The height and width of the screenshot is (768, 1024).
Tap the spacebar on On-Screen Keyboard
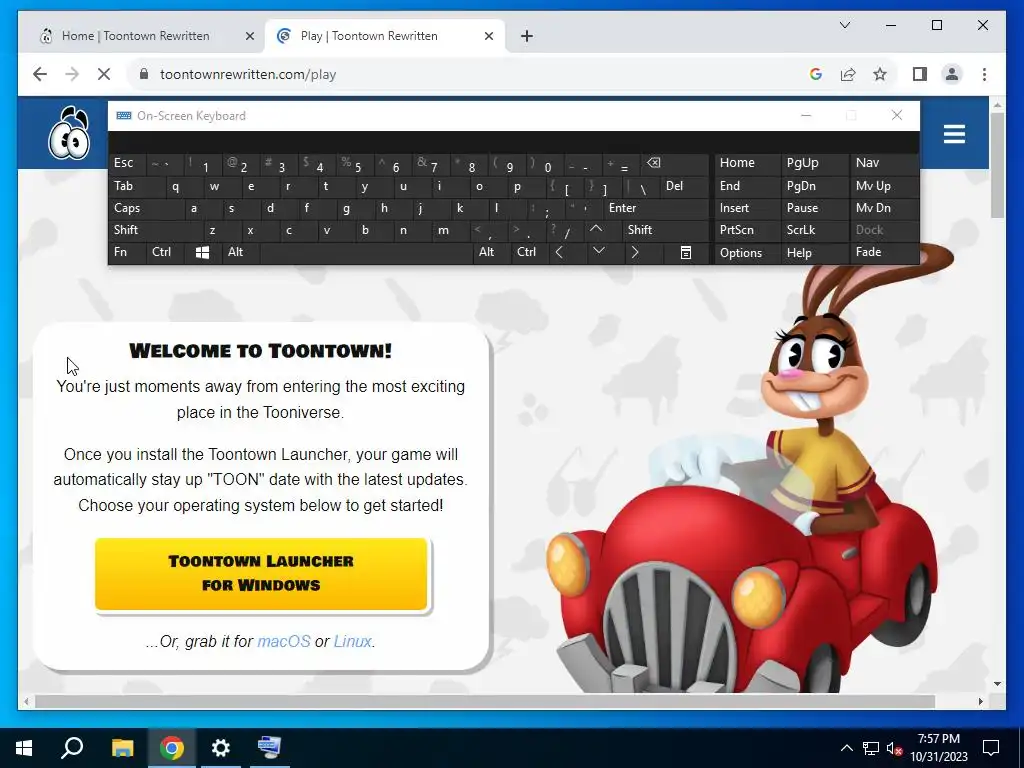[x=367, y=253]
